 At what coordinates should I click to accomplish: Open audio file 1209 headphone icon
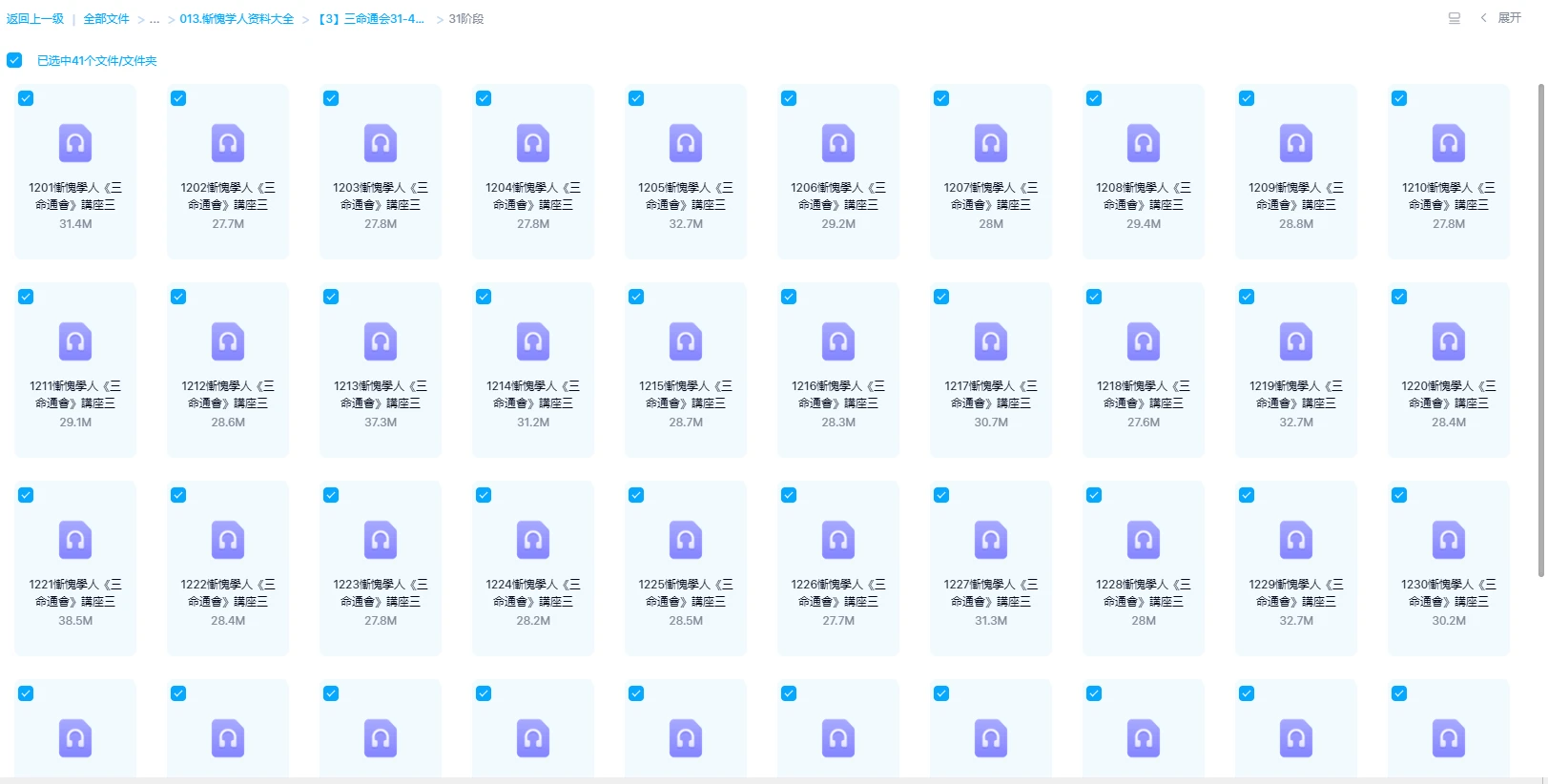pyautogui.click(x=1296, y=143)
